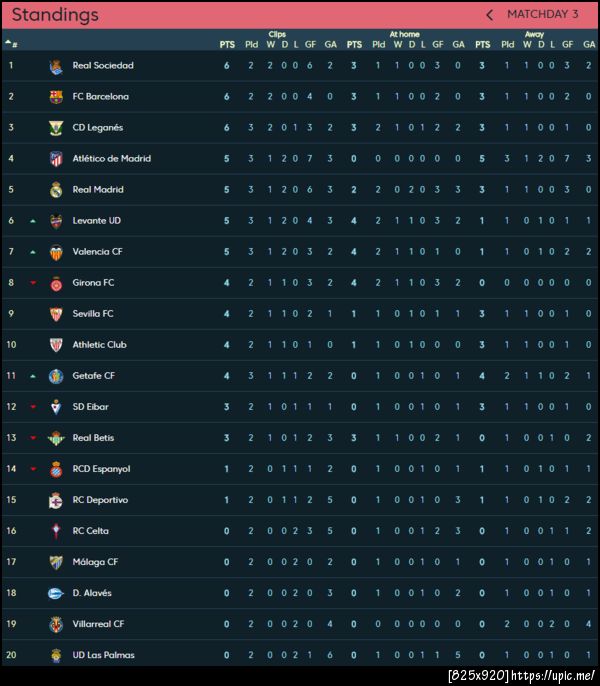Open the Girona FC team link
This screenshot has height=686, width=600.
point(93,283)
